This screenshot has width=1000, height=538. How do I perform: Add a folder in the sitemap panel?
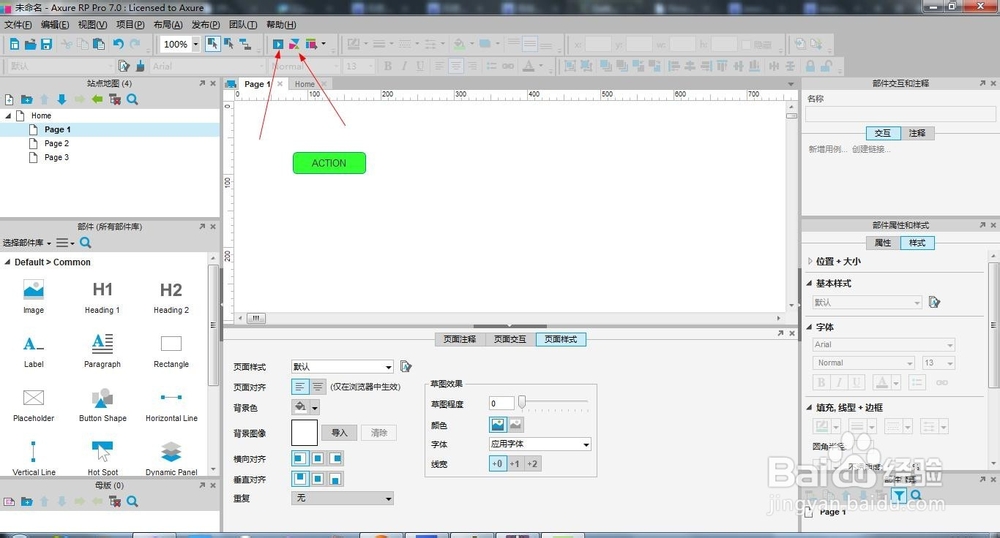(x=26, y=99)
